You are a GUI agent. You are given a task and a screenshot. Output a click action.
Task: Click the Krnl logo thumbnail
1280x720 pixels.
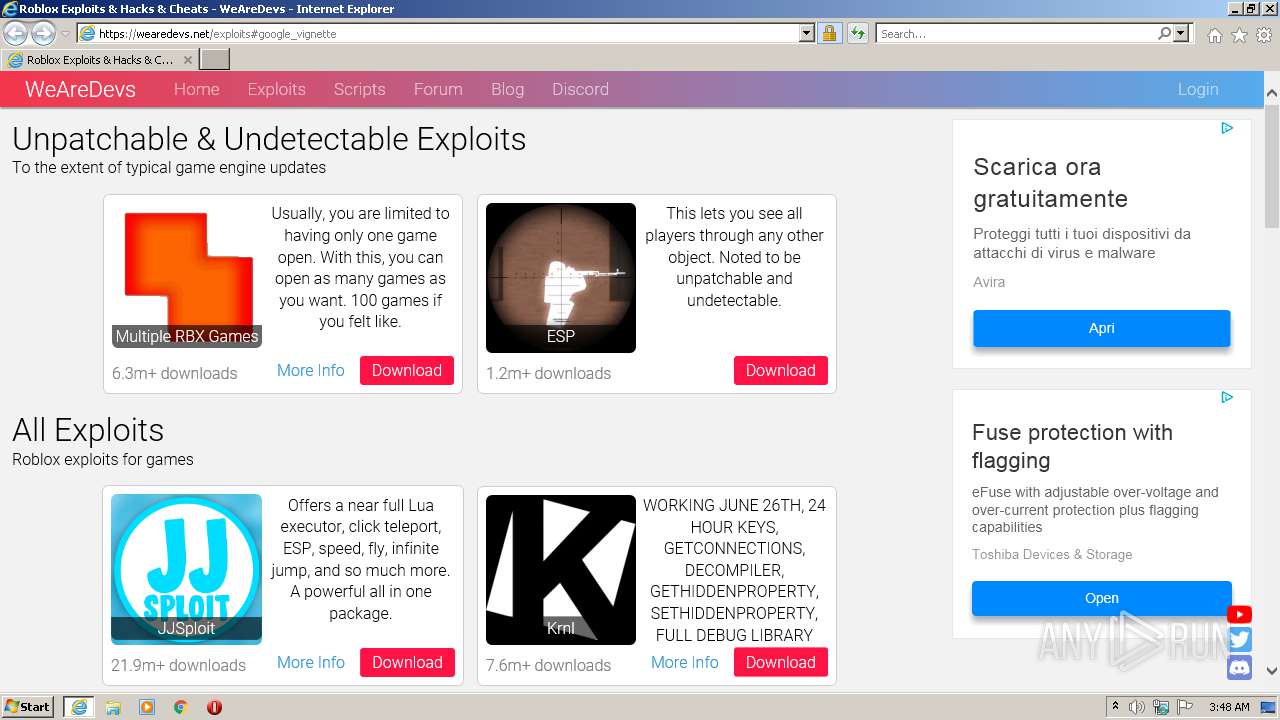coord(561,570)
